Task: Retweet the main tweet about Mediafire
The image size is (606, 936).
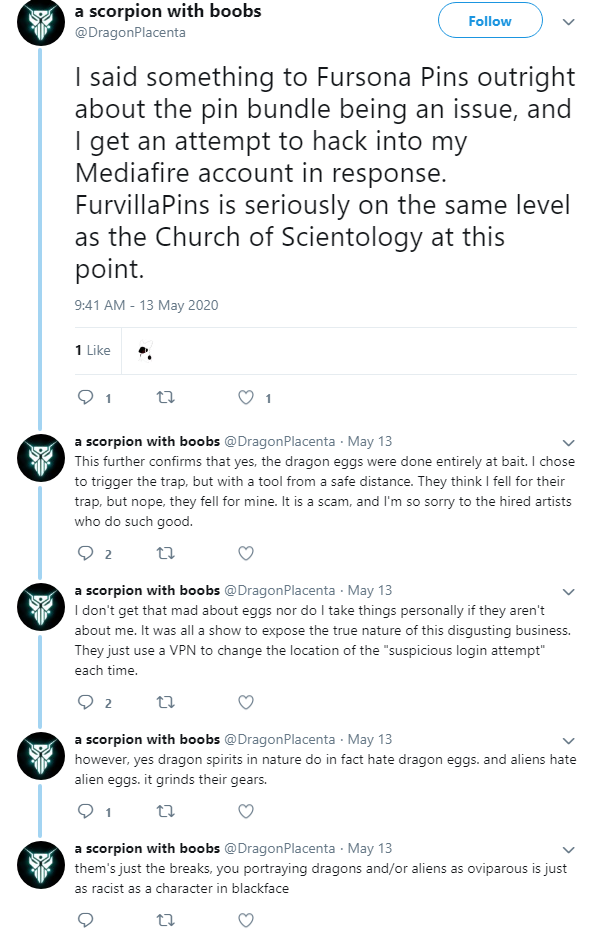Action: [x=165, y=397]
